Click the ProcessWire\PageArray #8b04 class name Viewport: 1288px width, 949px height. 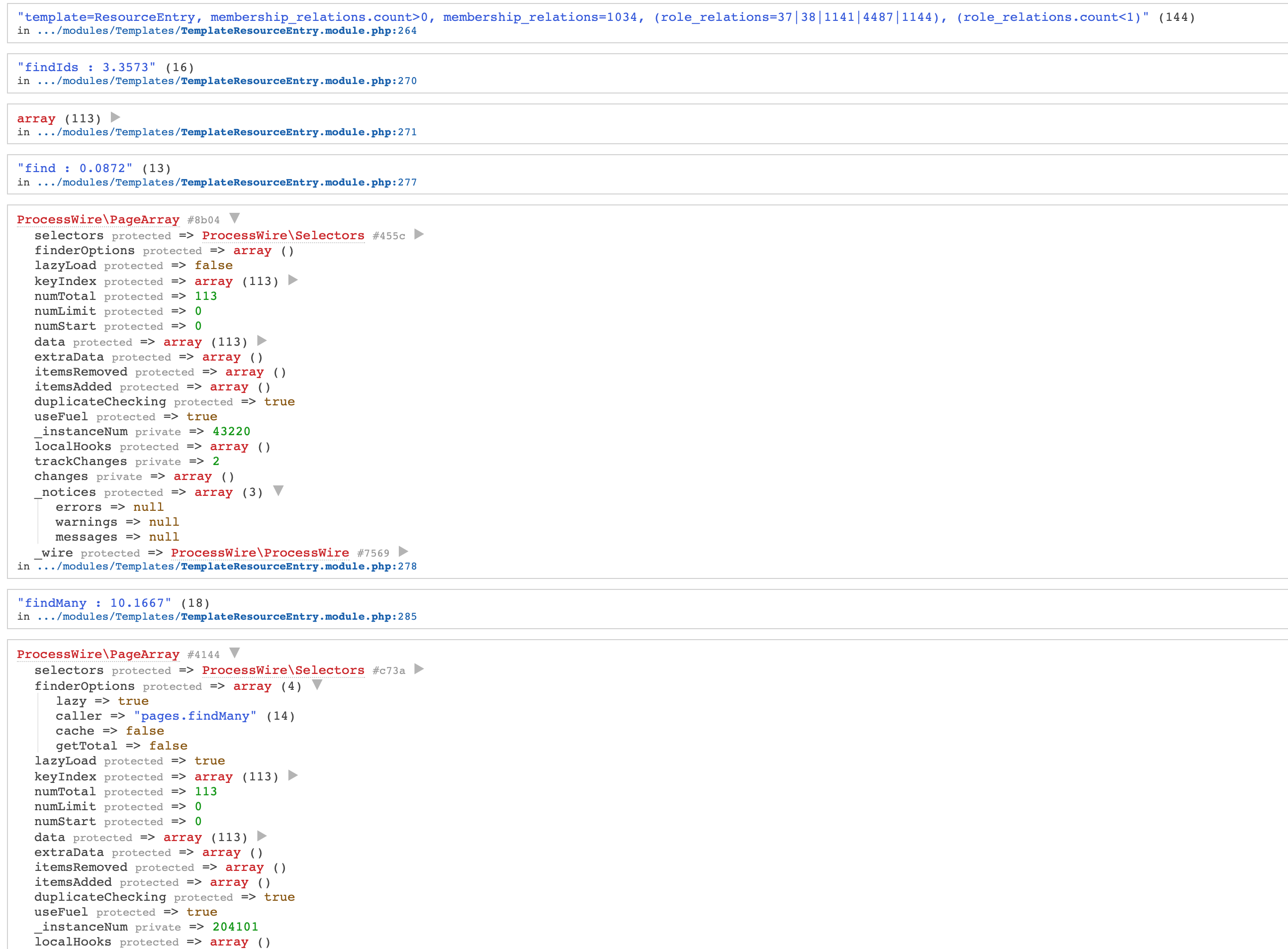coord(98,219)
